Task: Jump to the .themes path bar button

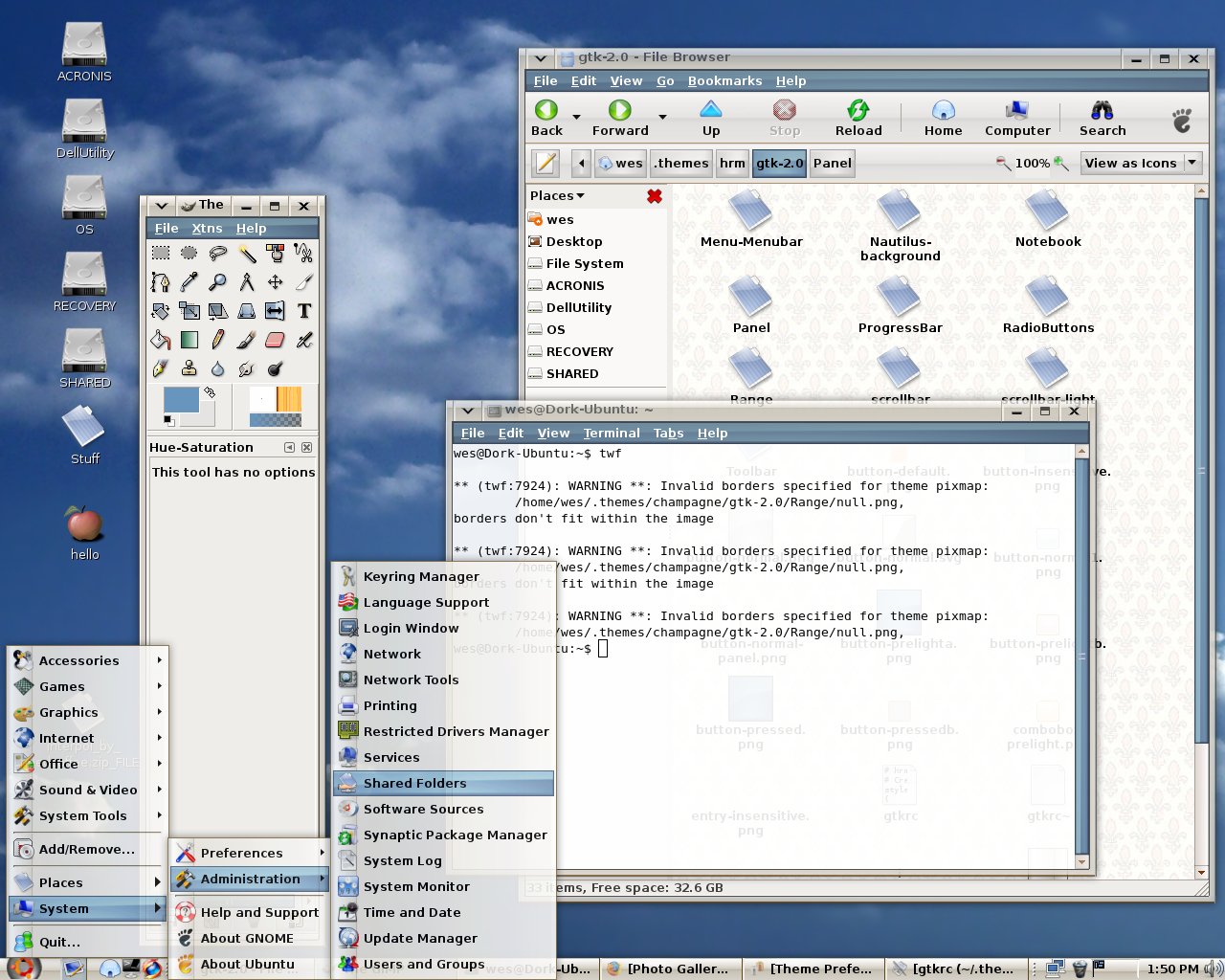Action: click(681, 164)
